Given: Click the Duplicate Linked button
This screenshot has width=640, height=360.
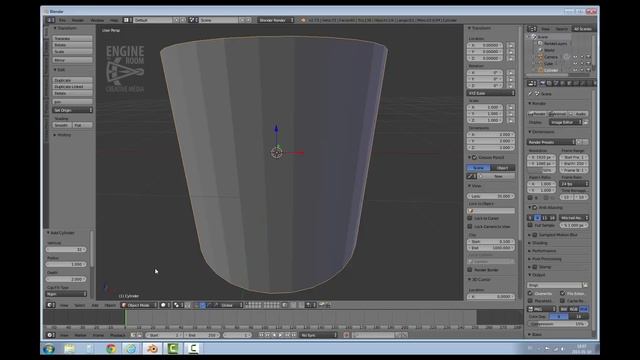Looking at the screenshot, I should (72, 87).
